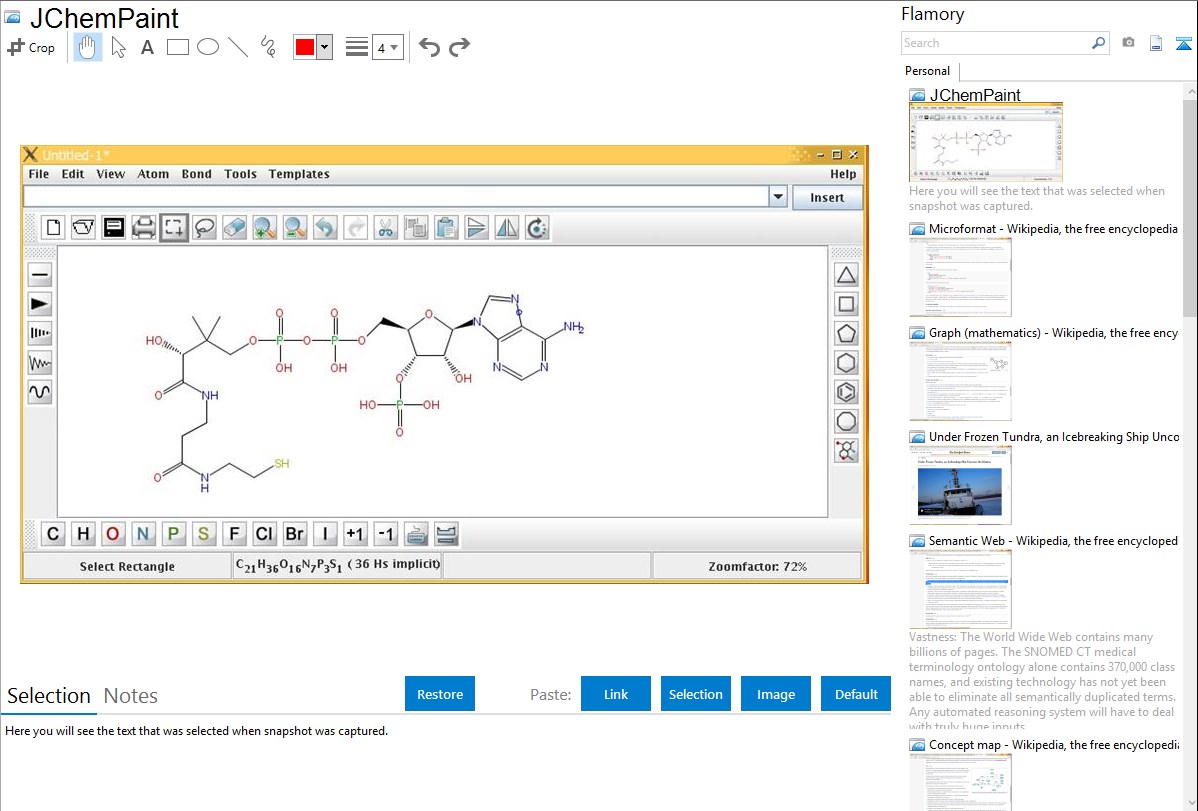Click the print icon

144,228
